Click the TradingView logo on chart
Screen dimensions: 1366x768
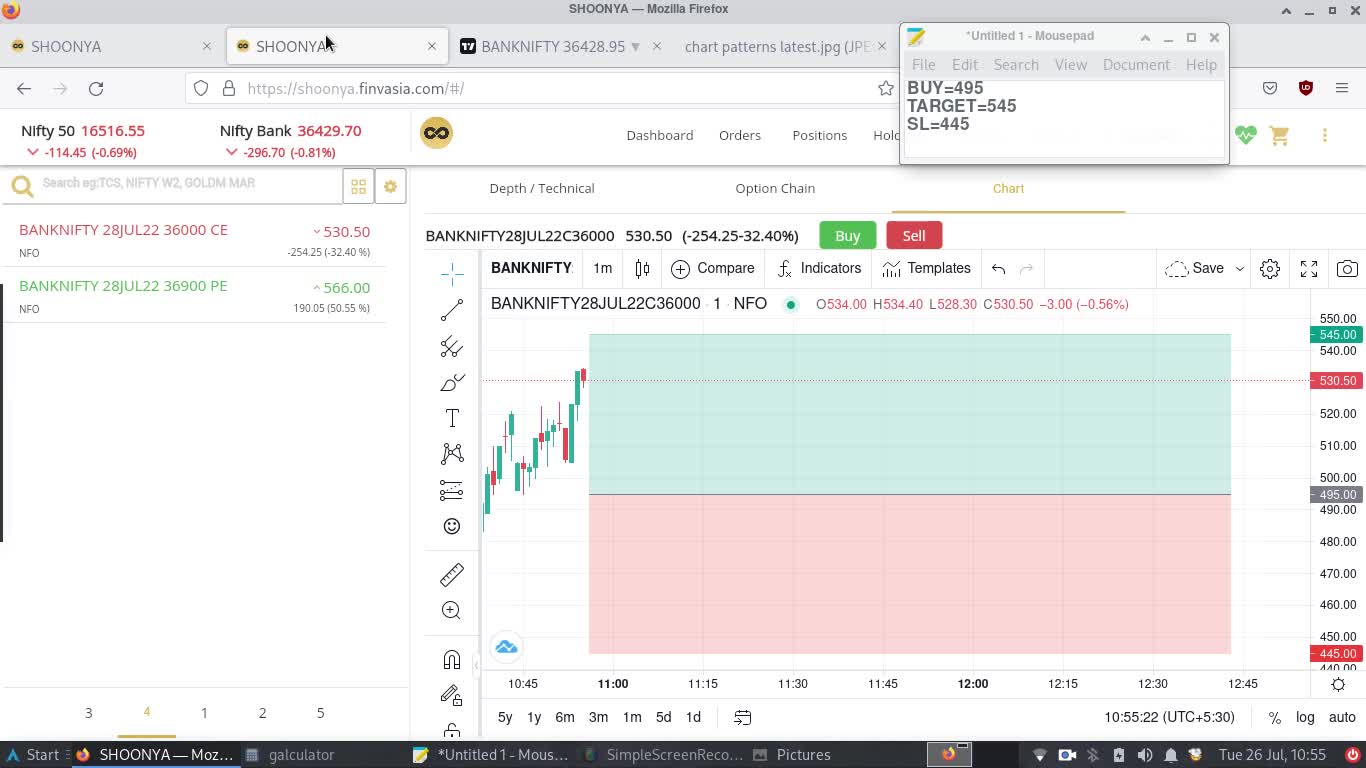pyautogui.click(x=506, y=647)
